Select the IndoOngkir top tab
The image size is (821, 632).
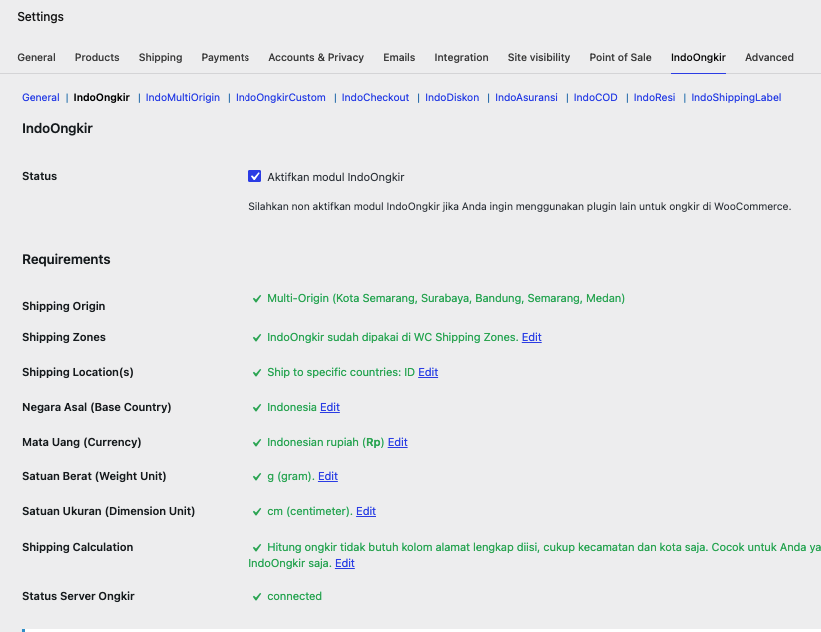698,57
